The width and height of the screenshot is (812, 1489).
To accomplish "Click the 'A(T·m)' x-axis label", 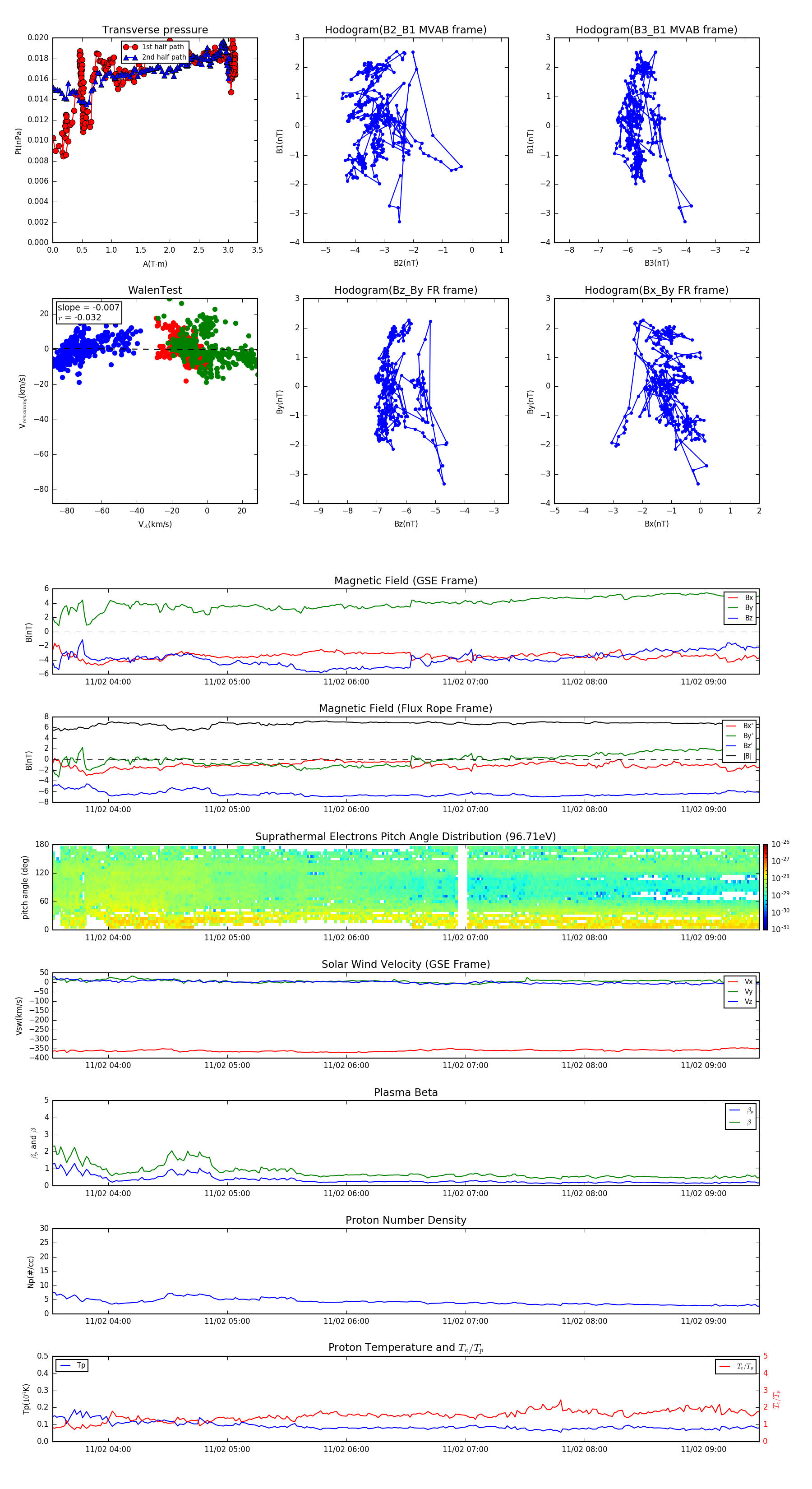I will [155, 264].
